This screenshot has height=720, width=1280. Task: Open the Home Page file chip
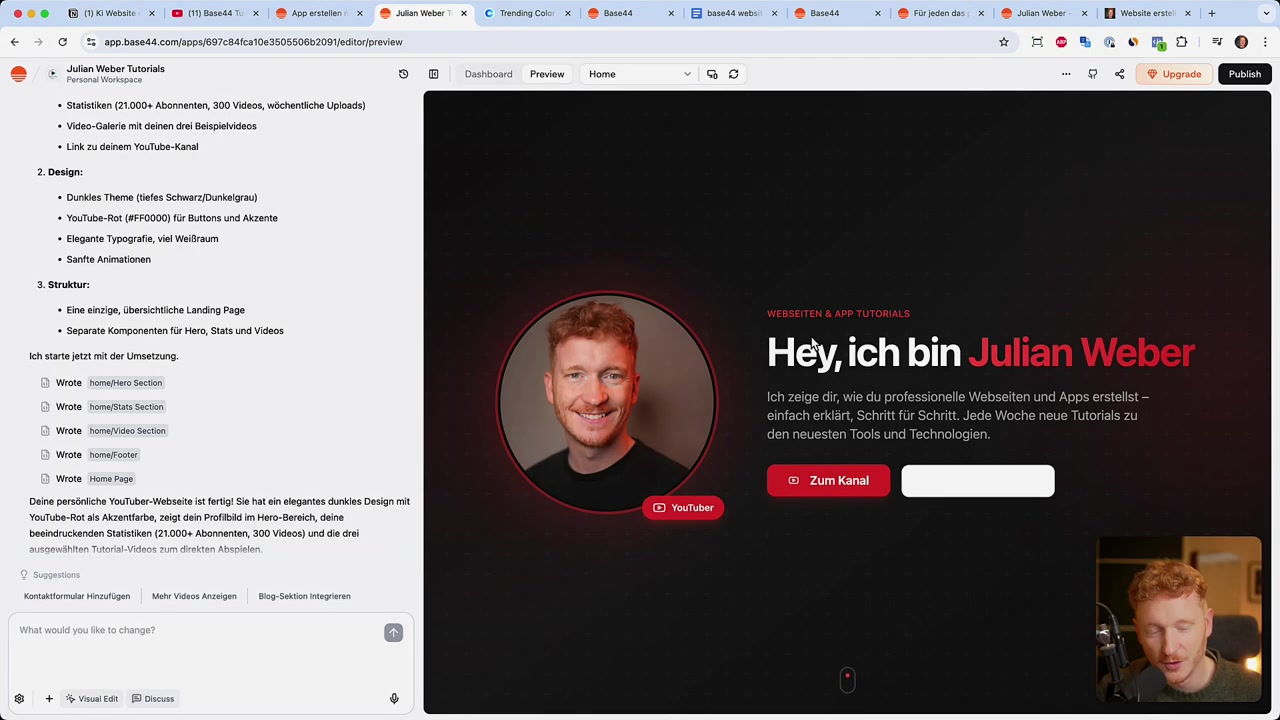click(x=111, y=479)
